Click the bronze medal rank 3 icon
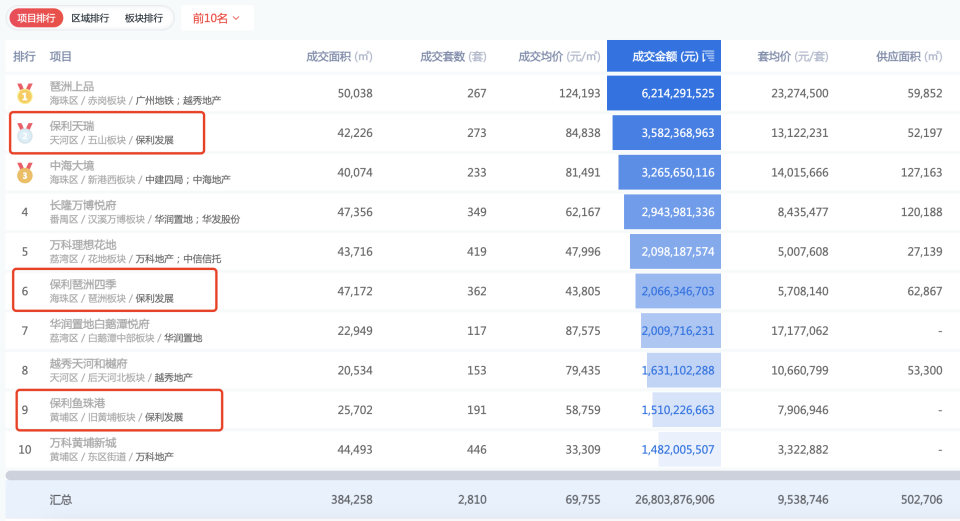The height and width of the screenshot is (521, 960). pyautogui.click(x=24, y=173)
